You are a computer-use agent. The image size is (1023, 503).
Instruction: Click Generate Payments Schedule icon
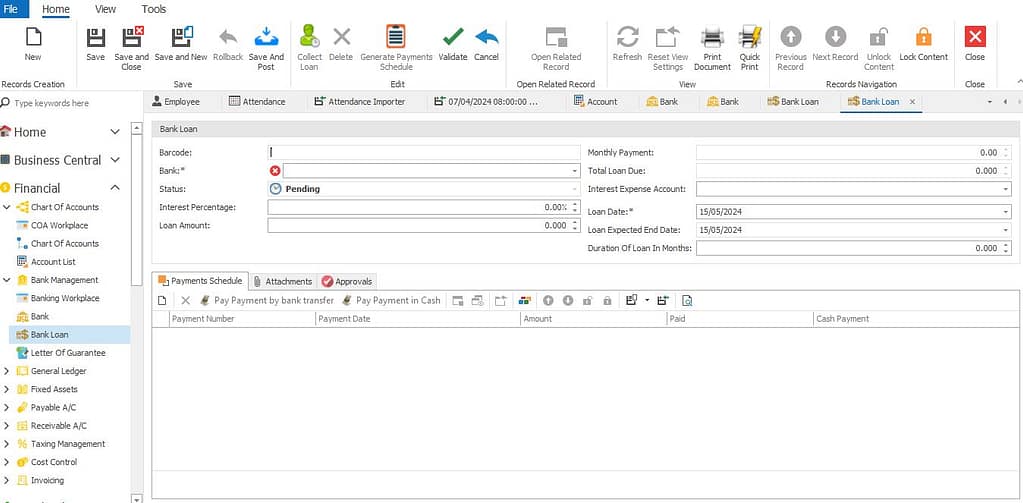395,37
